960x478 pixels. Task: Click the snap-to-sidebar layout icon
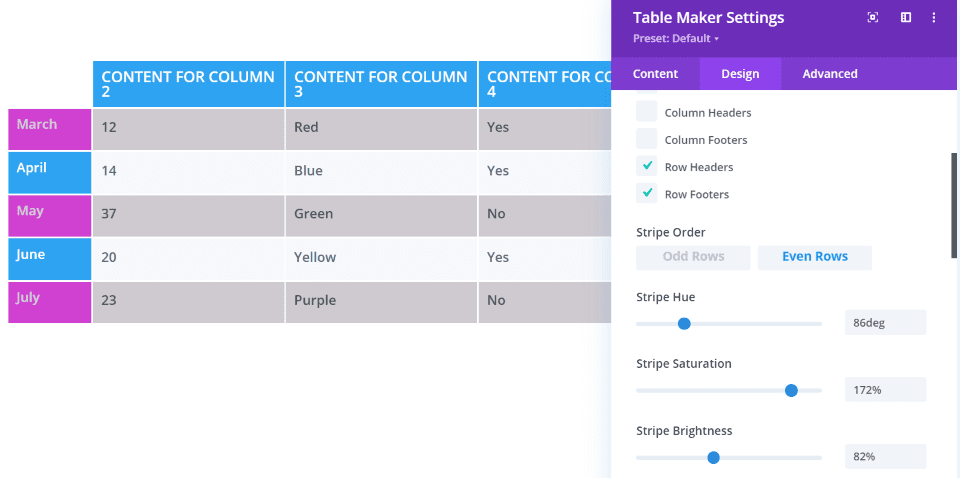[906, 17]
